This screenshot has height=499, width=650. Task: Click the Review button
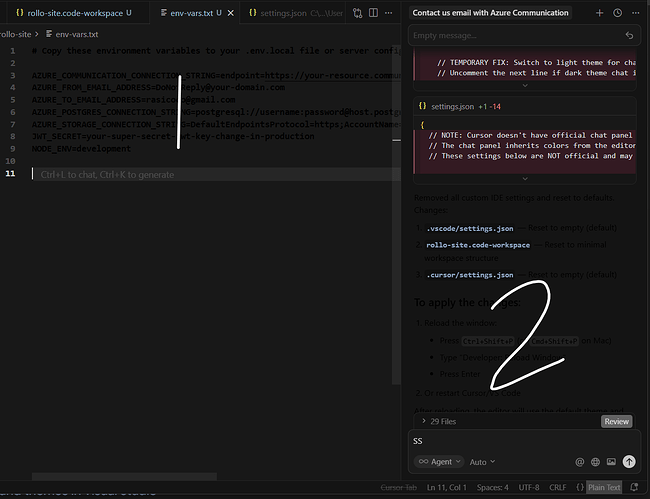[616, 421]
